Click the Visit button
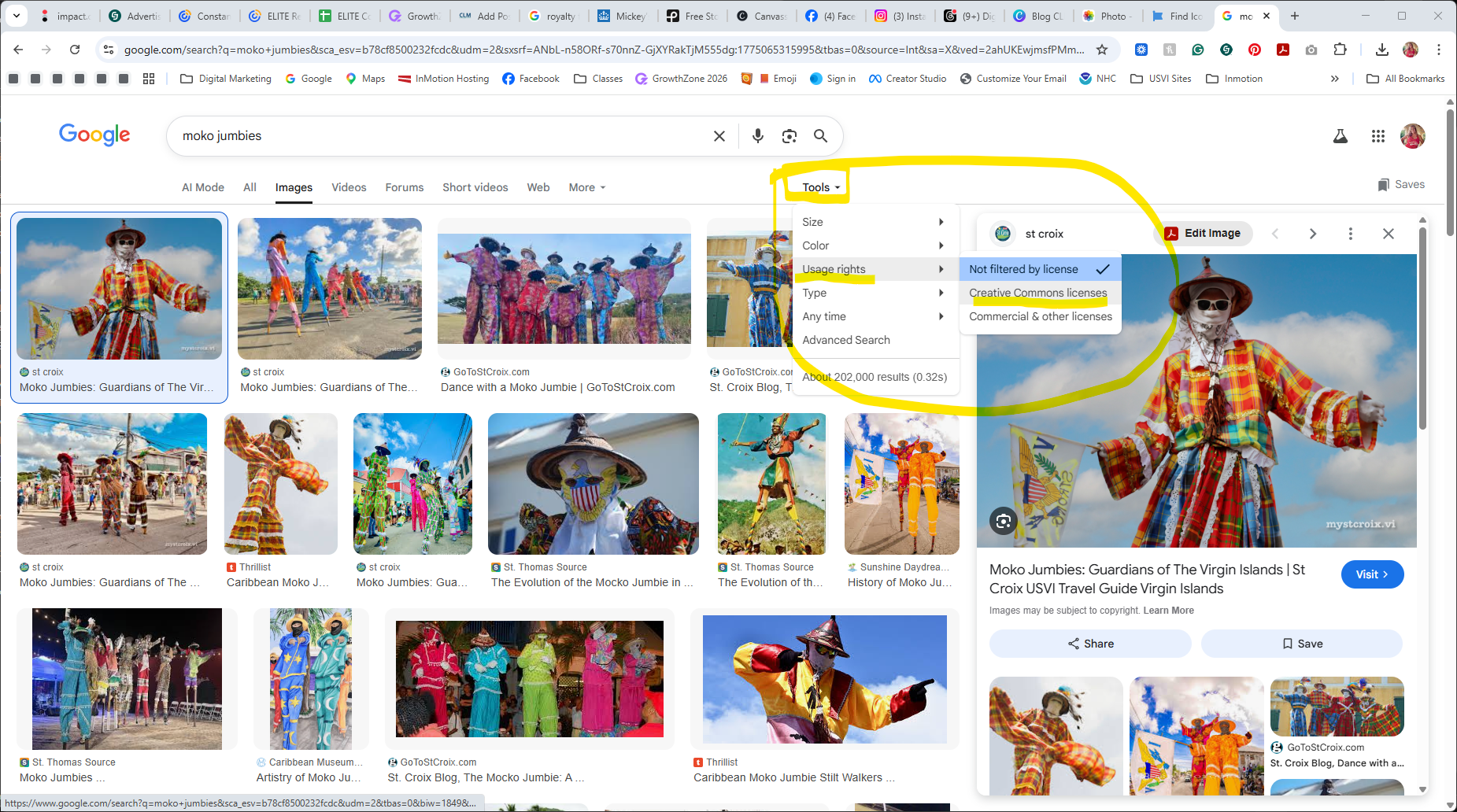This screenshot has width=1457, height=812. (x=1372, y=574)
